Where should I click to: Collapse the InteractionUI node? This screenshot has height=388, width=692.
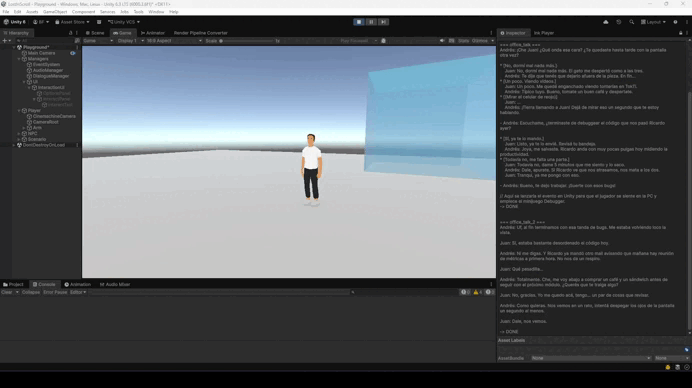[x=29, y=87]
